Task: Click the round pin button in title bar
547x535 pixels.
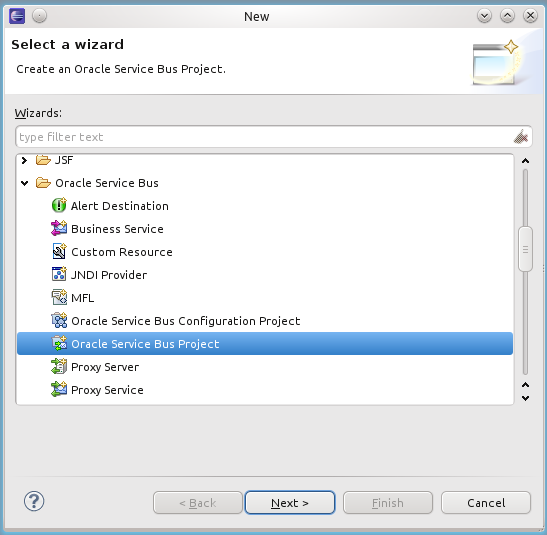Action: [x=39, y=16]
